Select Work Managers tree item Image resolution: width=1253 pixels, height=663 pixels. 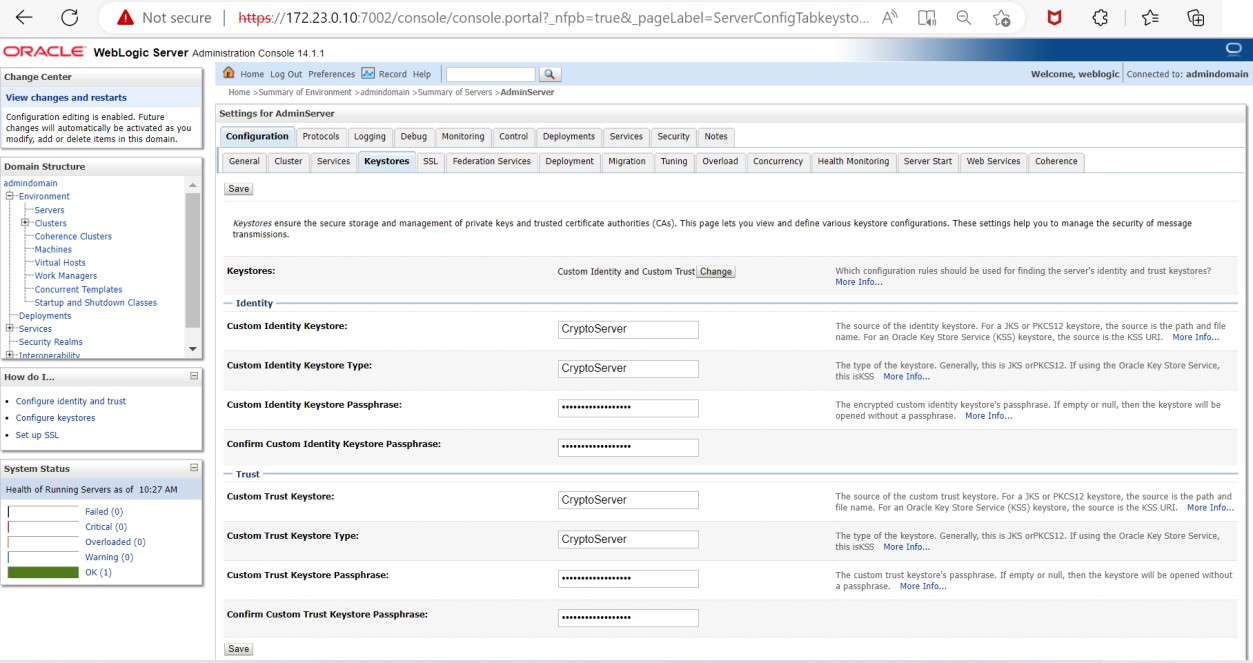[66, 276]
